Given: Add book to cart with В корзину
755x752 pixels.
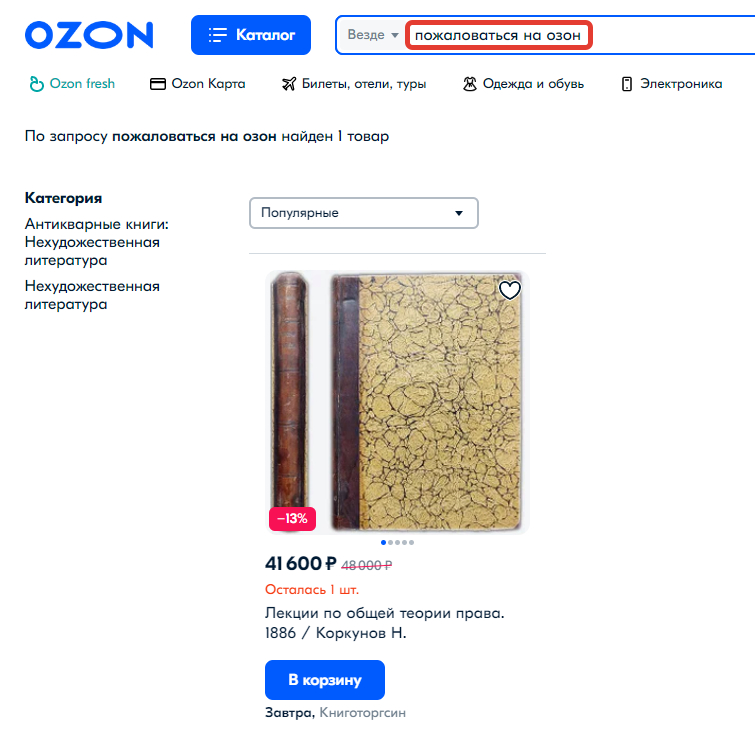Looking at the screenshot, I should [325, 680].
